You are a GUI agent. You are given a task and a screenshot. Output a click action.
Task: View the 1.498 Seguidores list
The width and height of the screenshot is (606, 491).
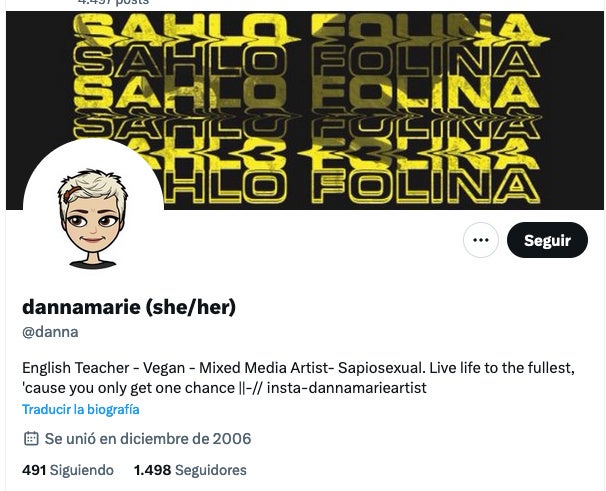pyautogui.click(x=190, y=470)
